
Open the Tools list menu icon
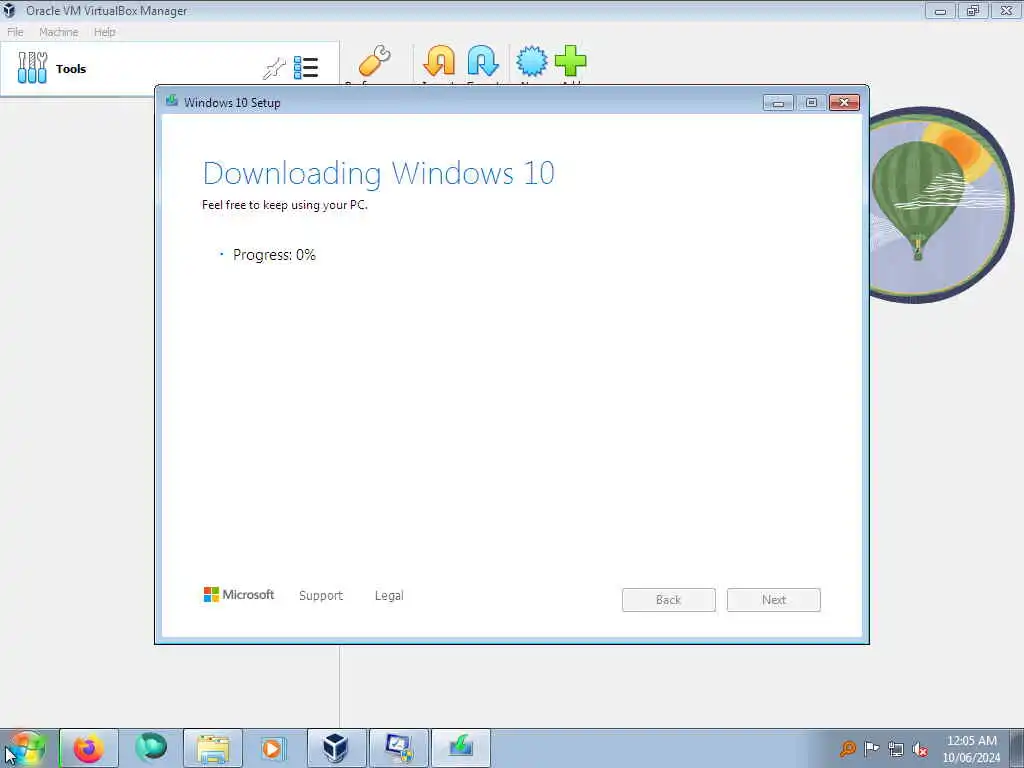pos(306,68)
